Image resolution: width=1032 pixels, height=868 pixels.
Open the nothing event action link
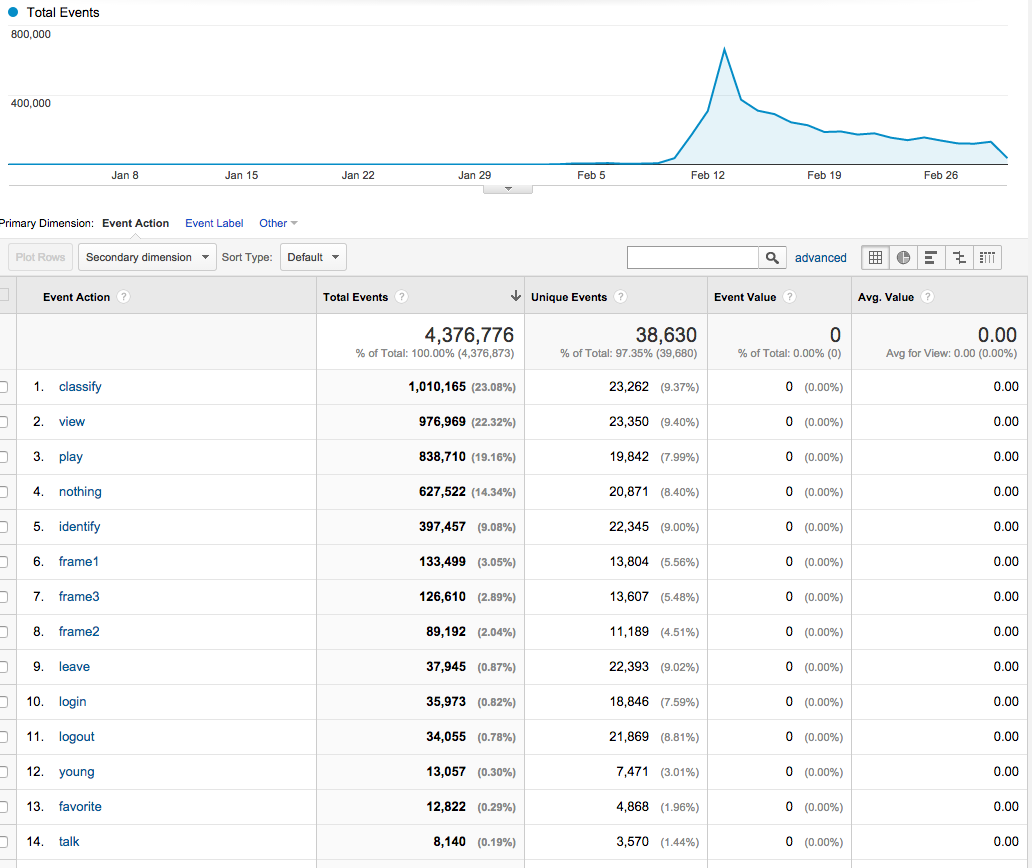[x=80, y=492]
